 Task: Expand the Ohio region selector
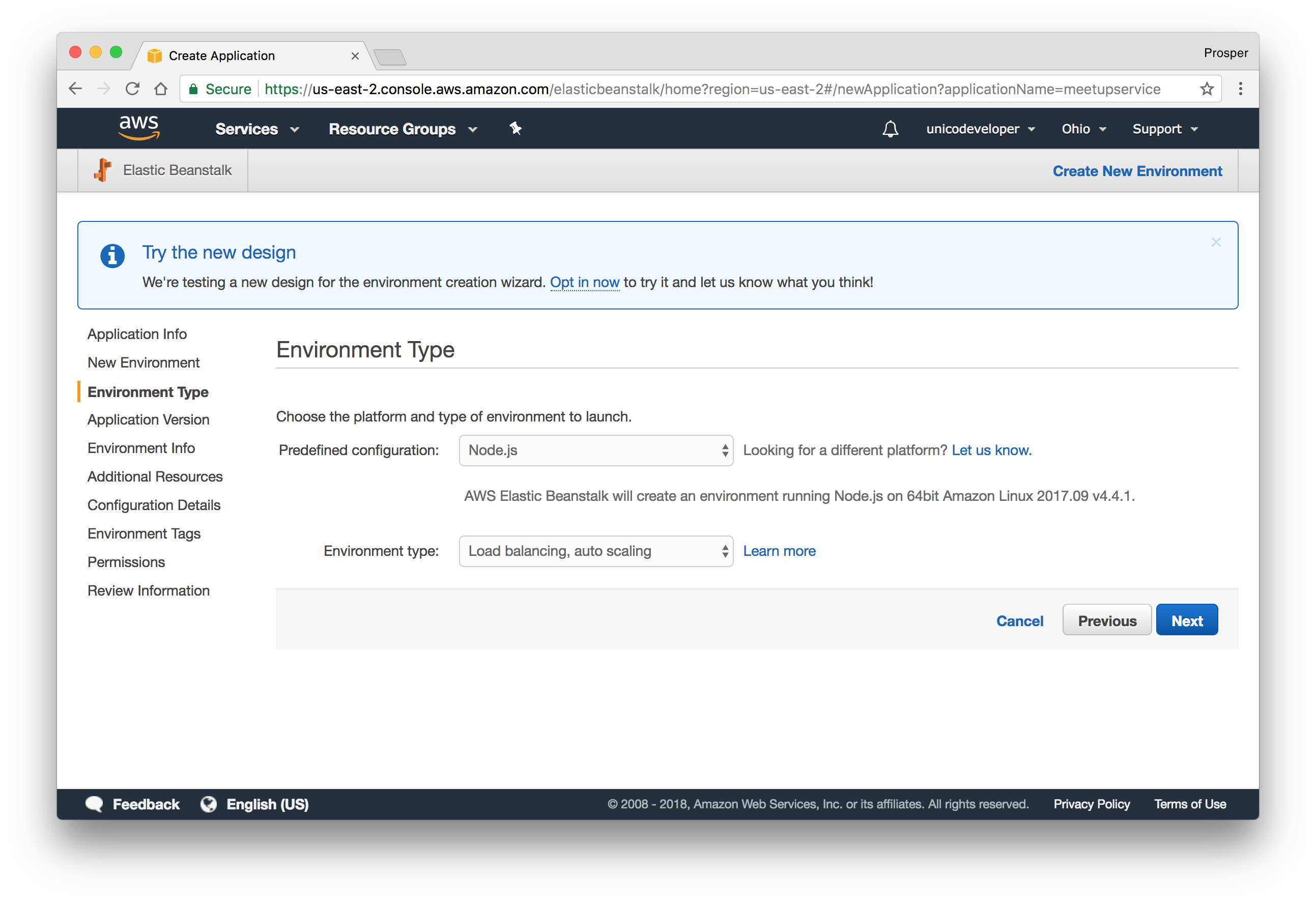(1083, 129)
